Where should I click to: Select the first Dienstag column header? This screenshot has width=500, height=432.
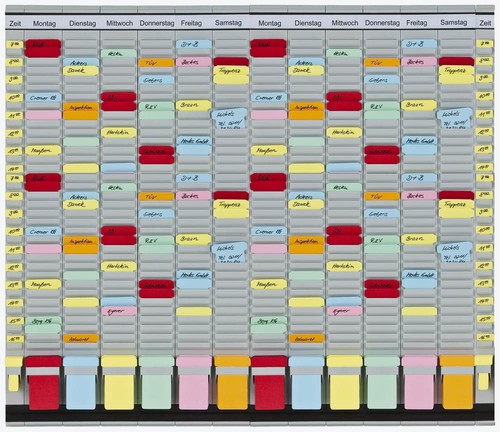tap(82, 23)
